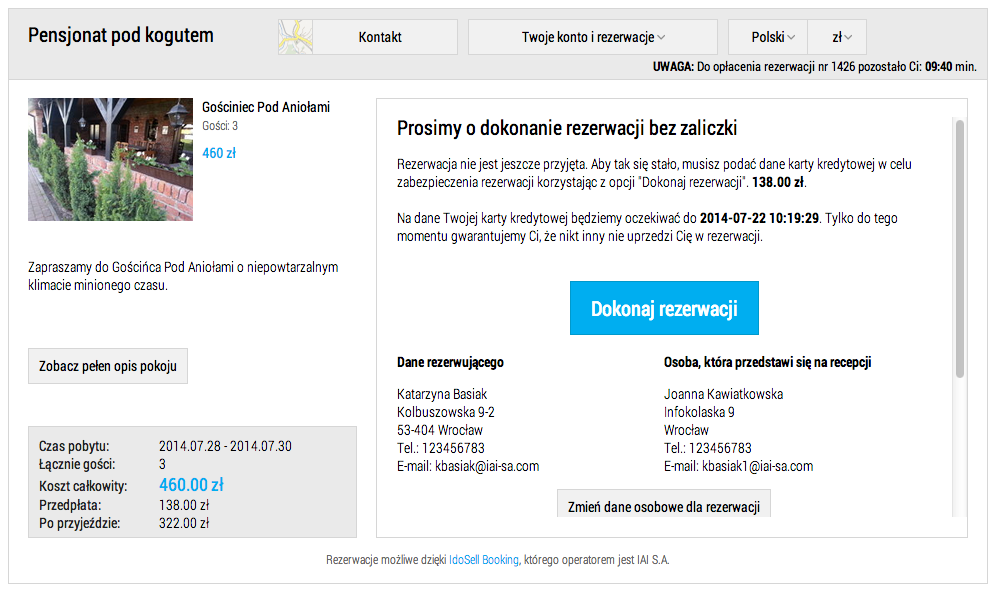Image resolution: width=998 pixels, height=592 pixels.
Task: Click the UWAGA payment countdown notice
Action: [x=815, y=67]
